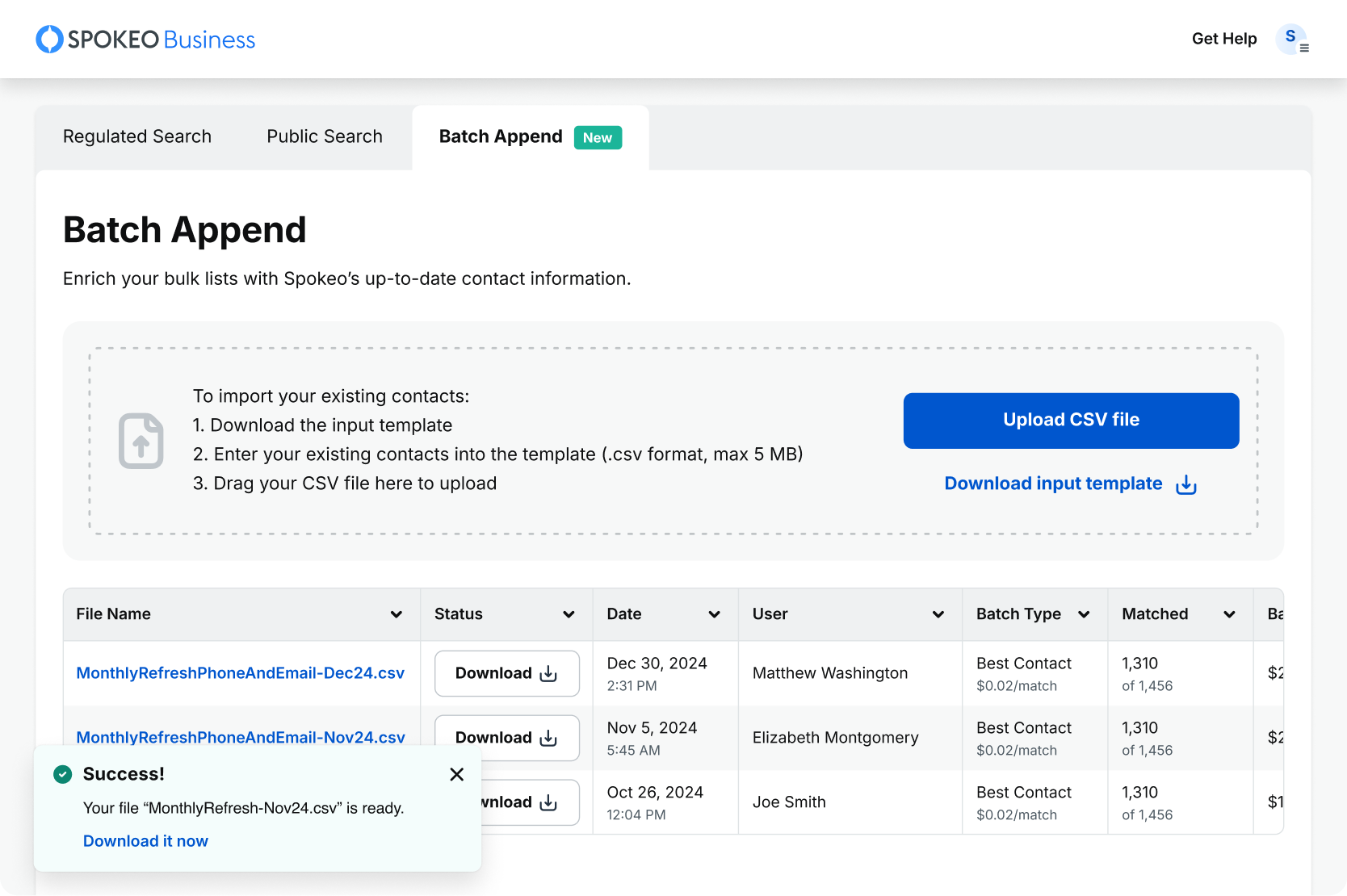Dismiss the Success notification with X
This screenshot has height=896, width=1347.
pos(456,774)
